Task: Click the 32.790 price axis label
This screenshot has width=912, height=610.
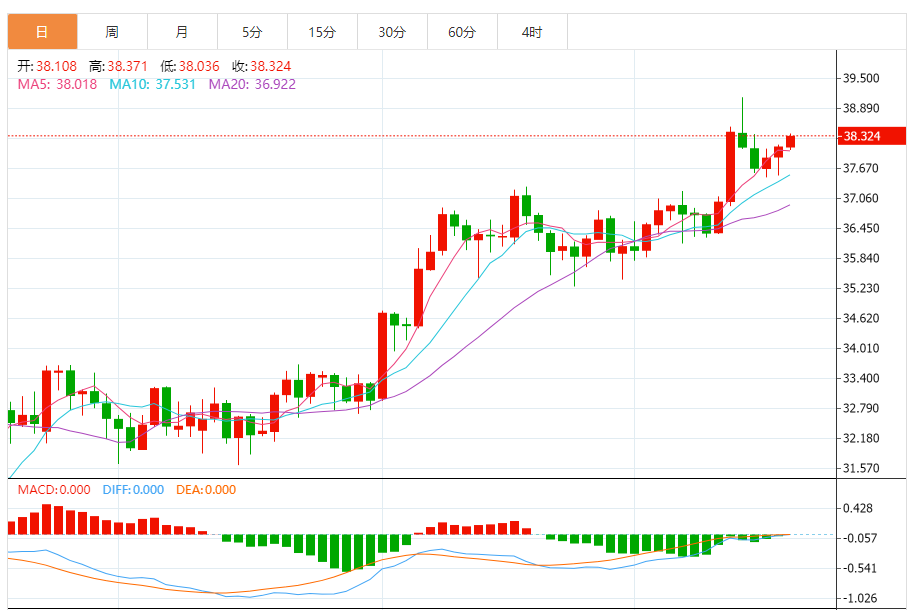Action: coord(861,408)
